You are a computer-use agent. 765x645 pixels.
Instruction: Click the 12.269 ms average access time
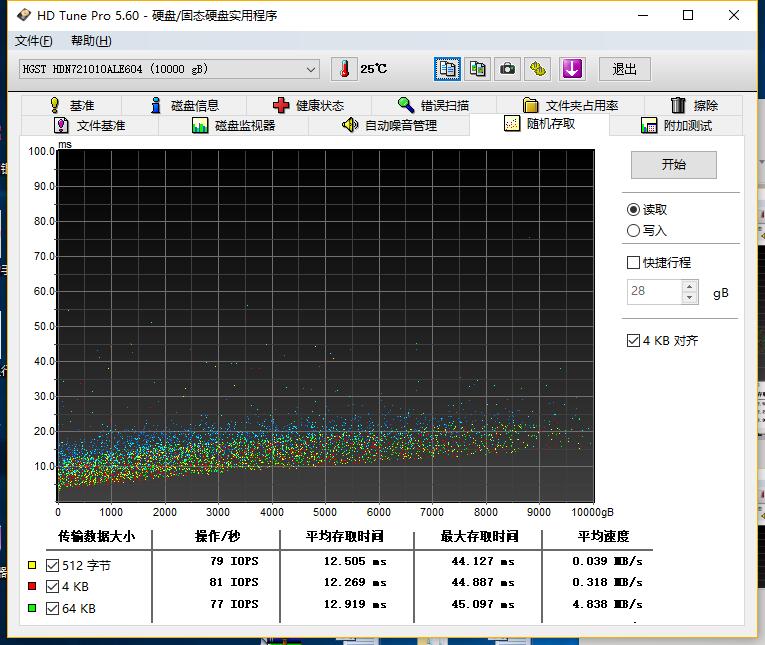click(x=355, y=582)
